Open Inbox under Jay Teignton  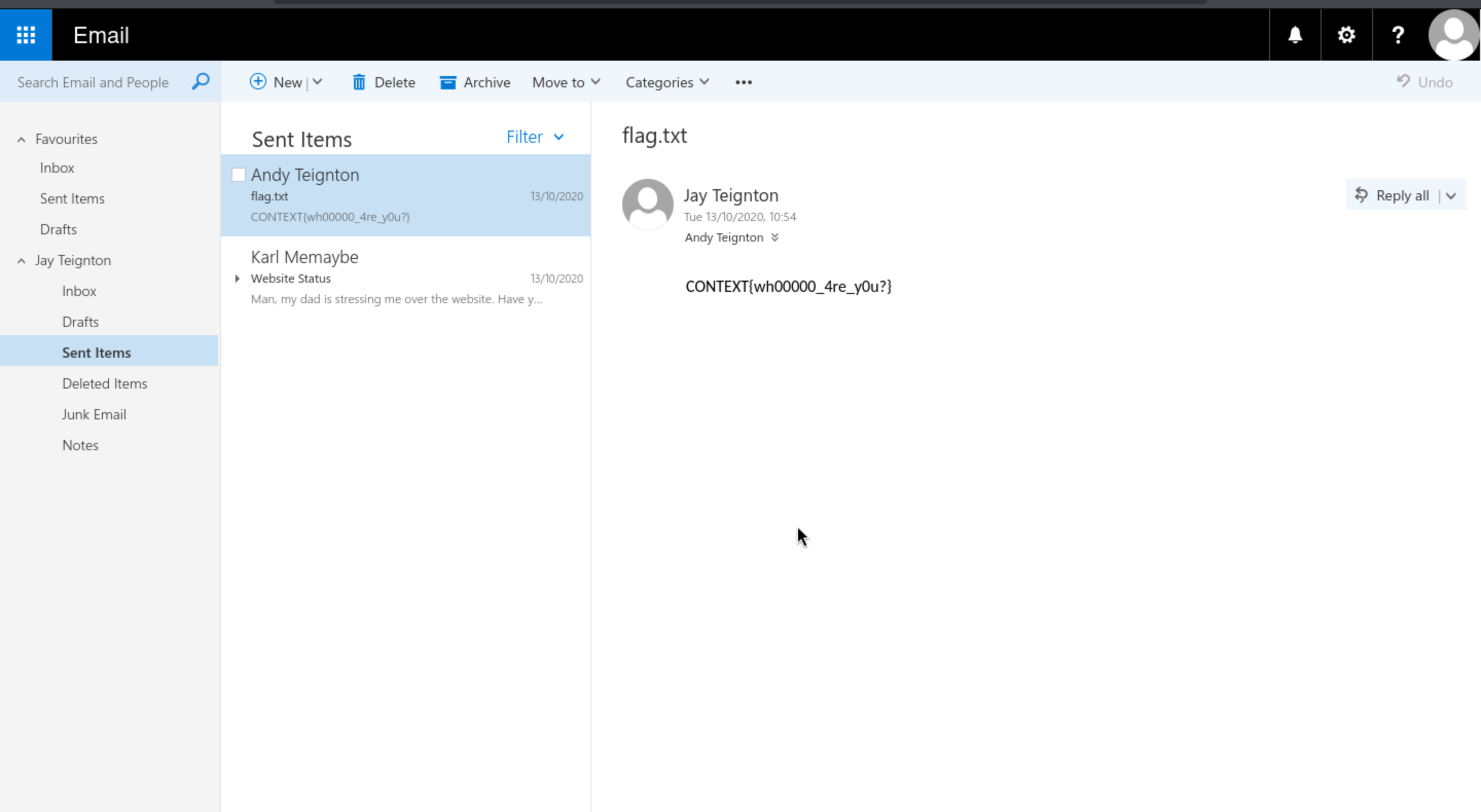click(79, 291)
